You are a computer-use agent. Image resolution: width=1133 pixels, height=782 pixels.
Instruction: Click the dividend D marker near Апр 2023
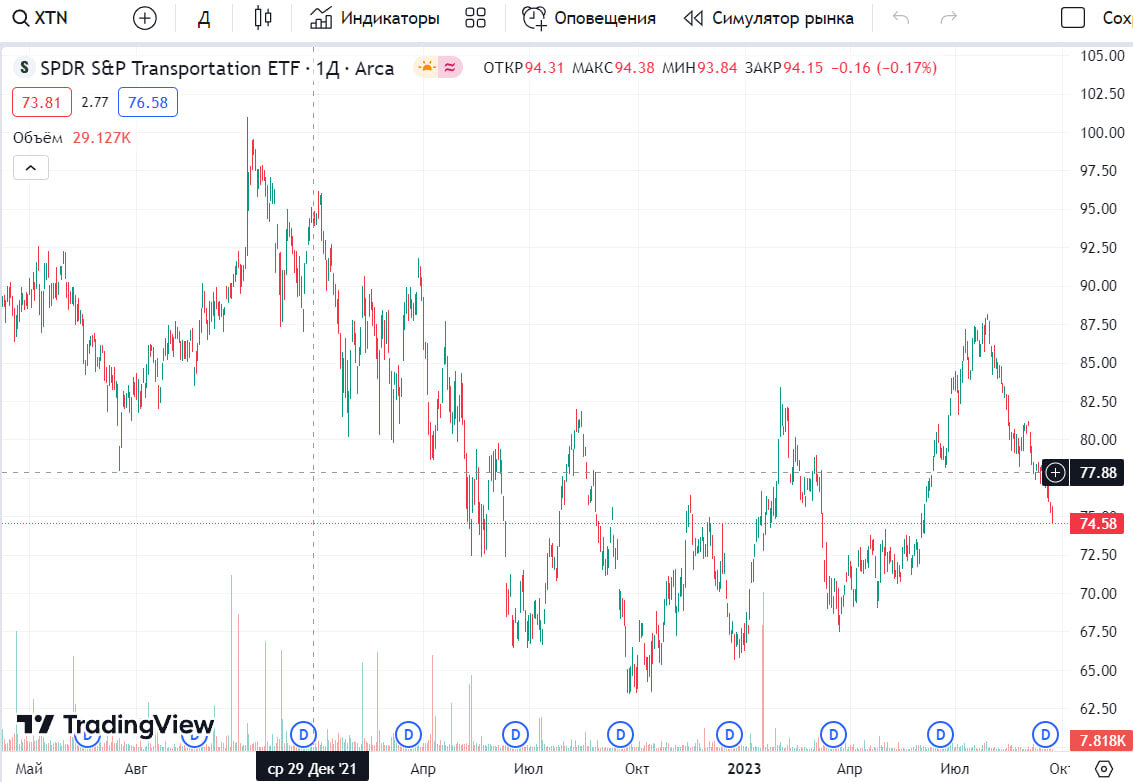(x=833, y=735)
